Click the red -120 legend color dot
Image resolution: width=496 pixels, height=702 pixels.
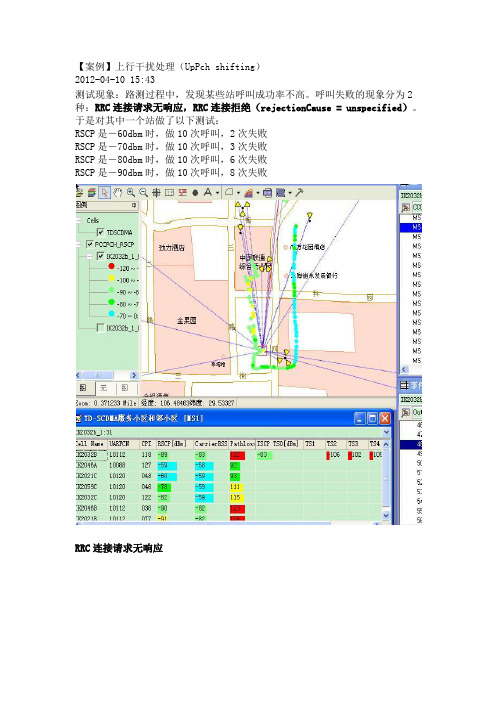(111, 266)
